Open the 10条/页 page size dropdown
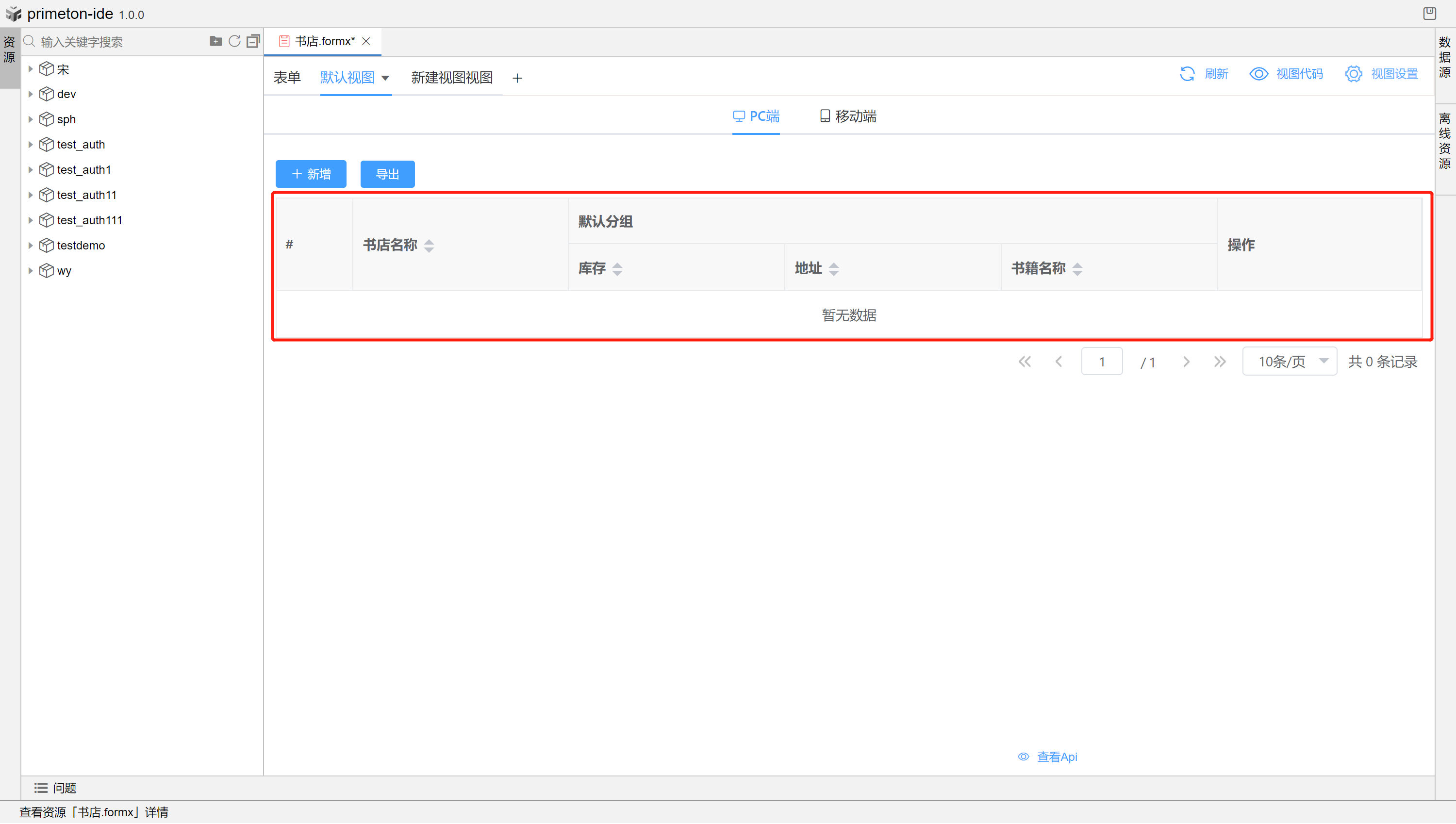 (1289, 361)
